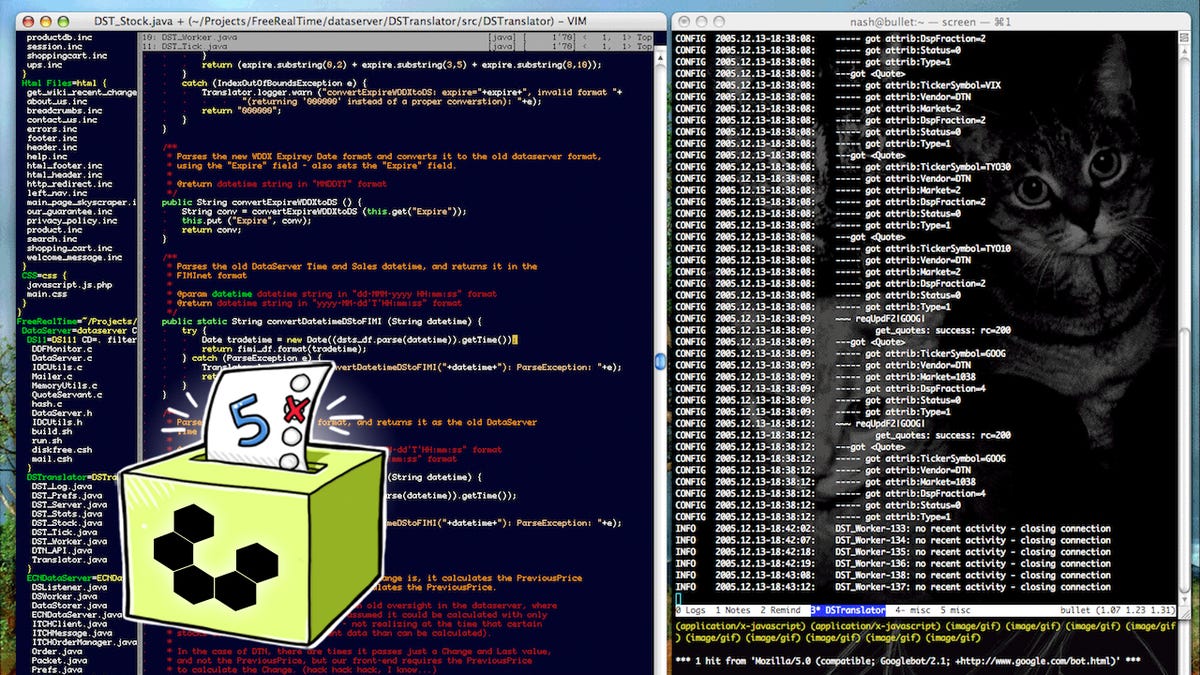This screenshot has height=675, width=1200.
Task: Open html_footer.inc in the file tree
Action: click(x=65, y=165)
